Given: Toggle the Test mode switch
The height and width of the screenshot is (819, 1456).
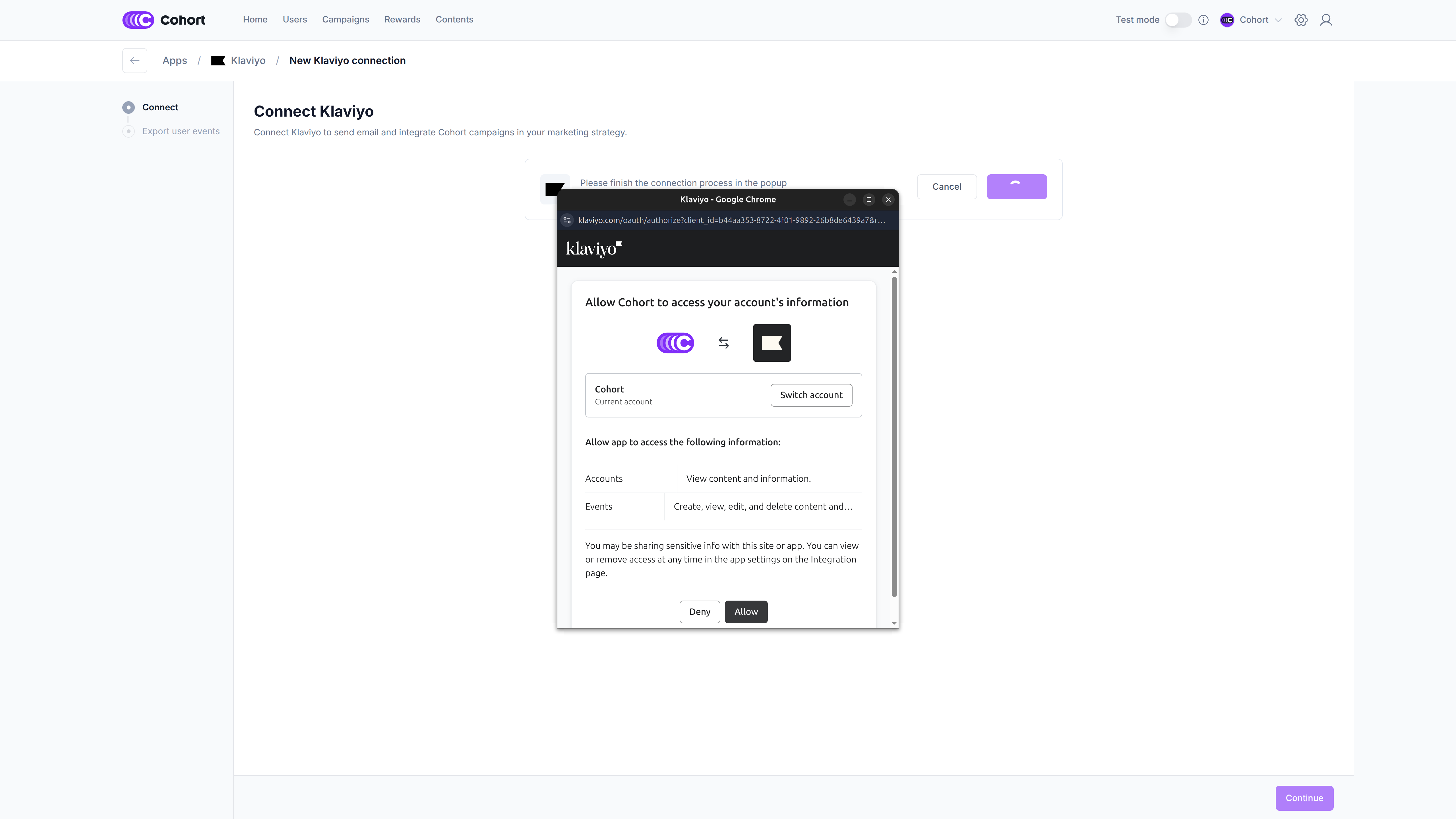Looking at the screenshot, I should click(1178, 20).
